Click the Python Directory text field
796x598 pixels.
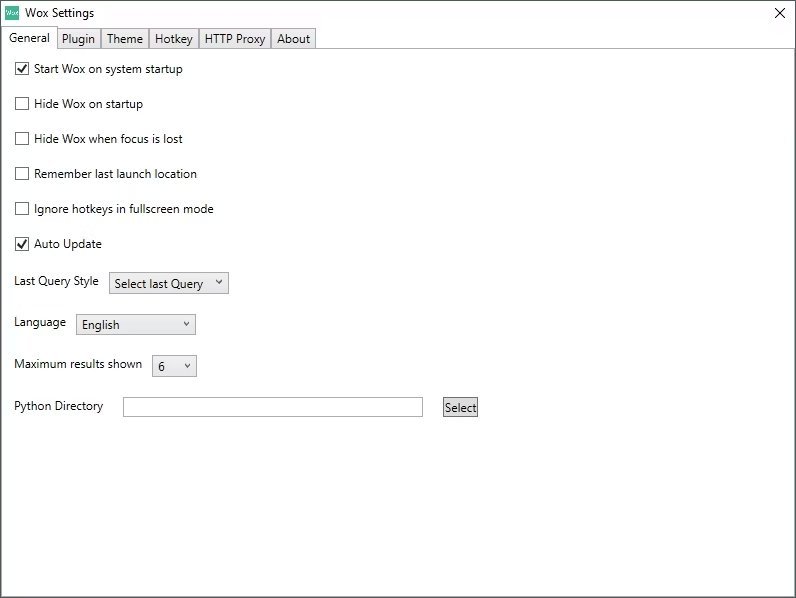pyautogui.click(x=272, y=407)
